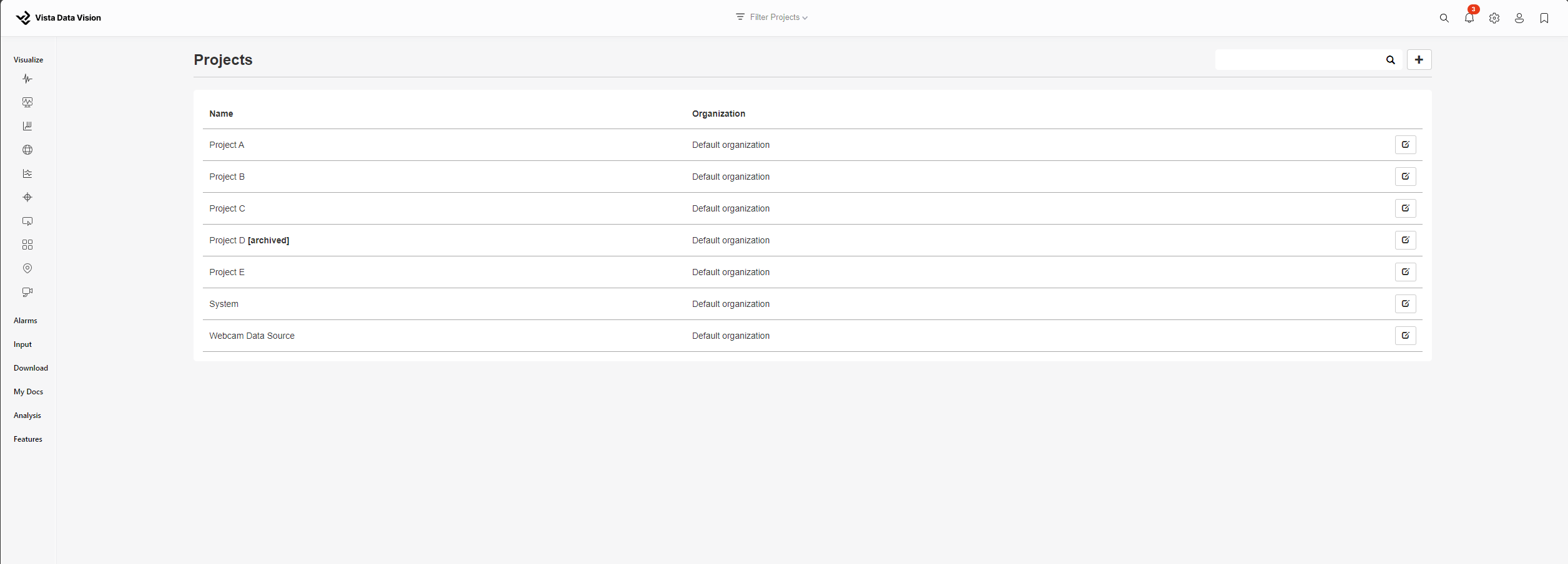The height and width of the screenshot is (564, 1568).
Task: Open the Download menu
Action: pos(31,368)
